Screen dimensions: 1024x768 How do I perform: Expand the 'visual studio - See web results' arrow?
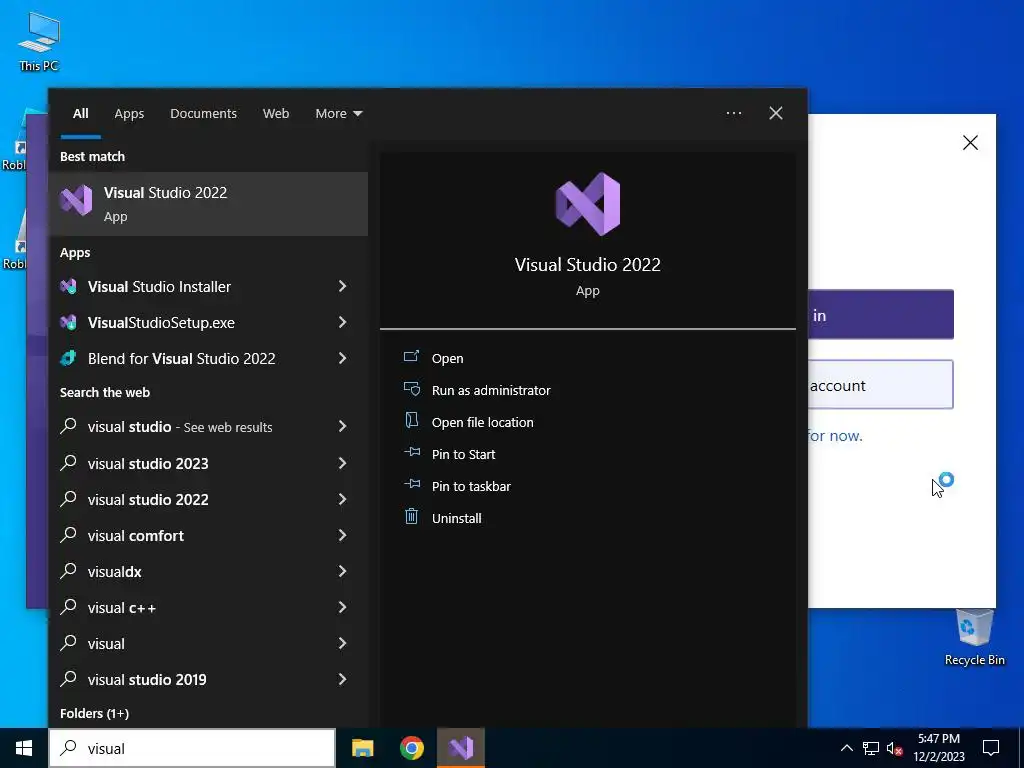(x=342, y=426)
